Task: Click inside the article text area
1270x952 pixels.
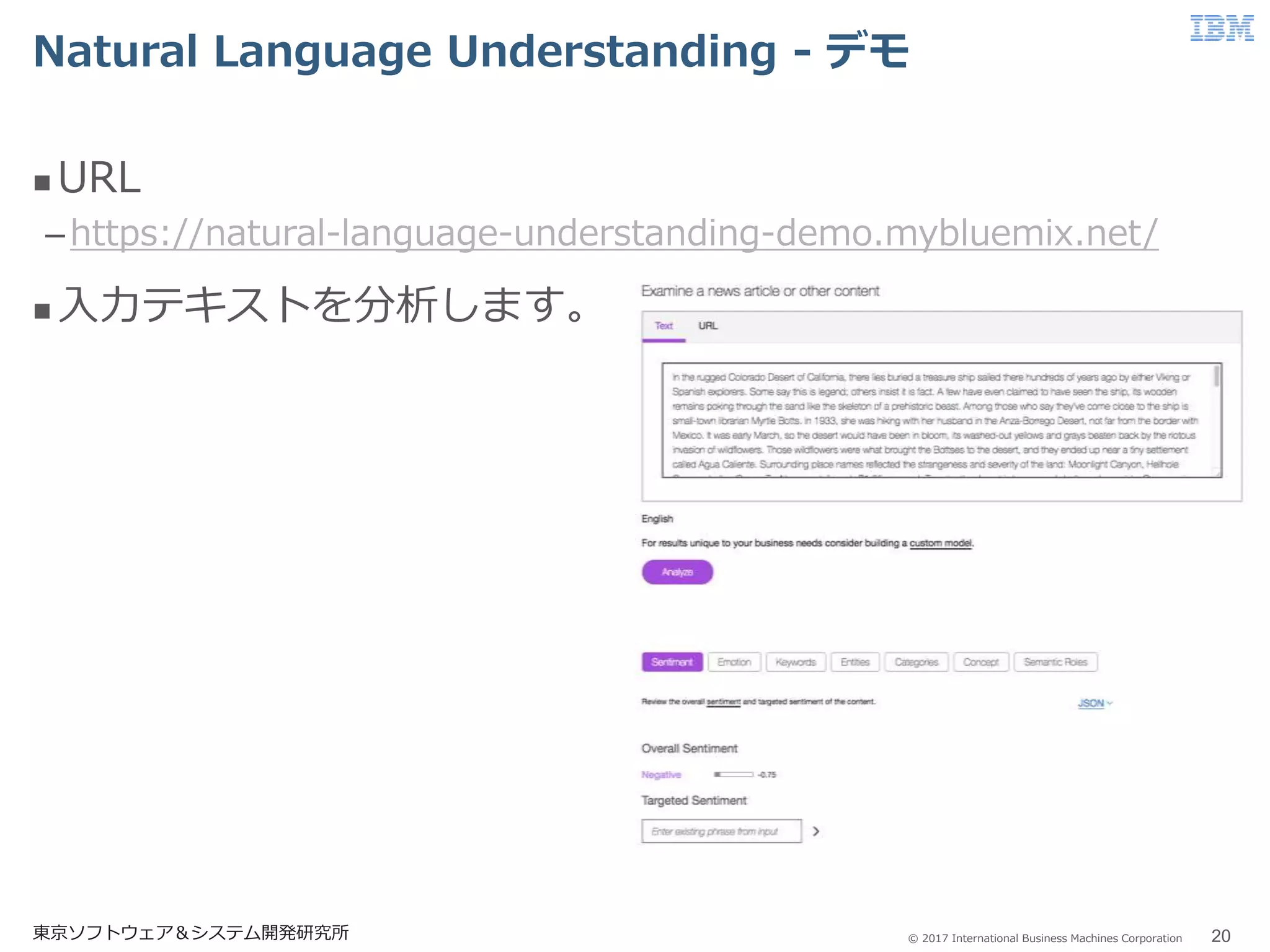Action: tap(941, 420)
